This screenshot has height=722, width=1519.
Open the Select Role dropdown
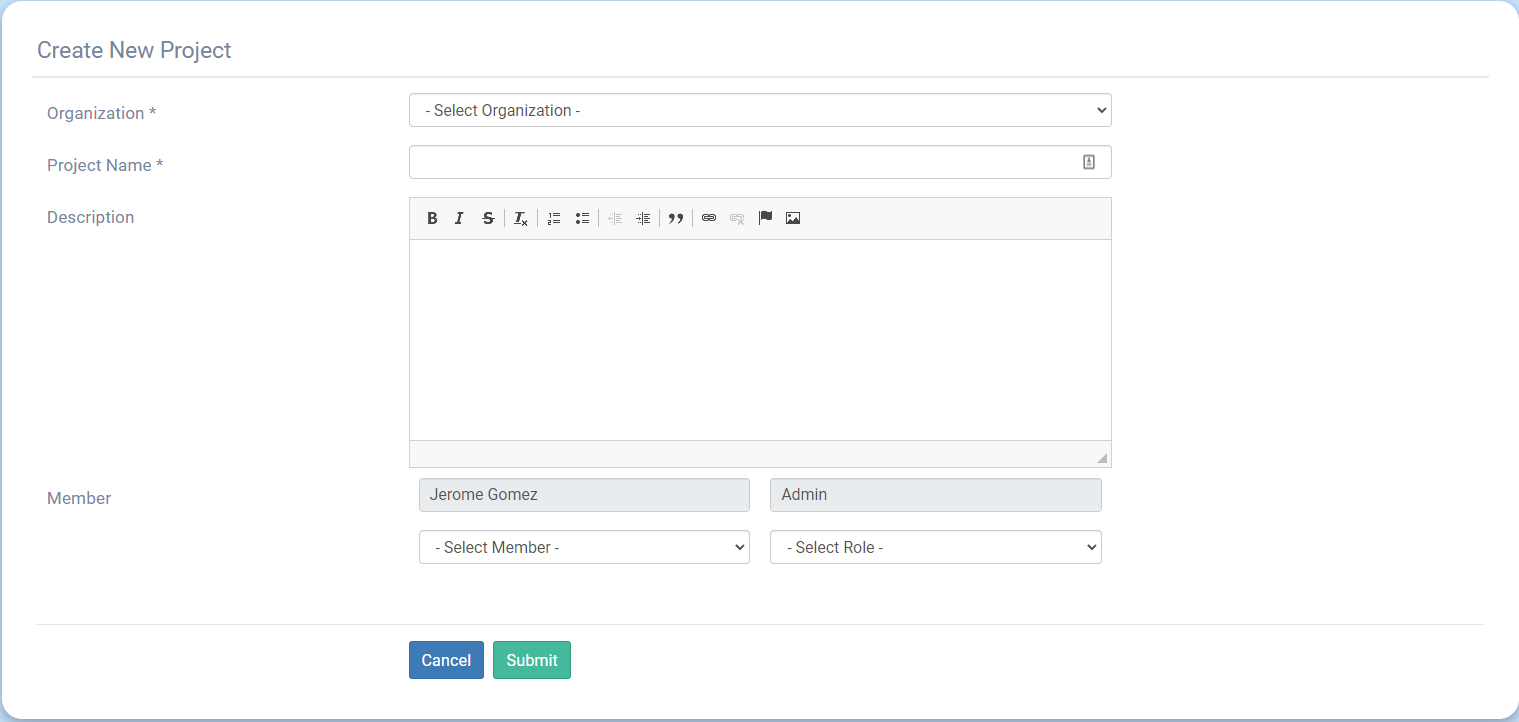(x=935, y=547)
